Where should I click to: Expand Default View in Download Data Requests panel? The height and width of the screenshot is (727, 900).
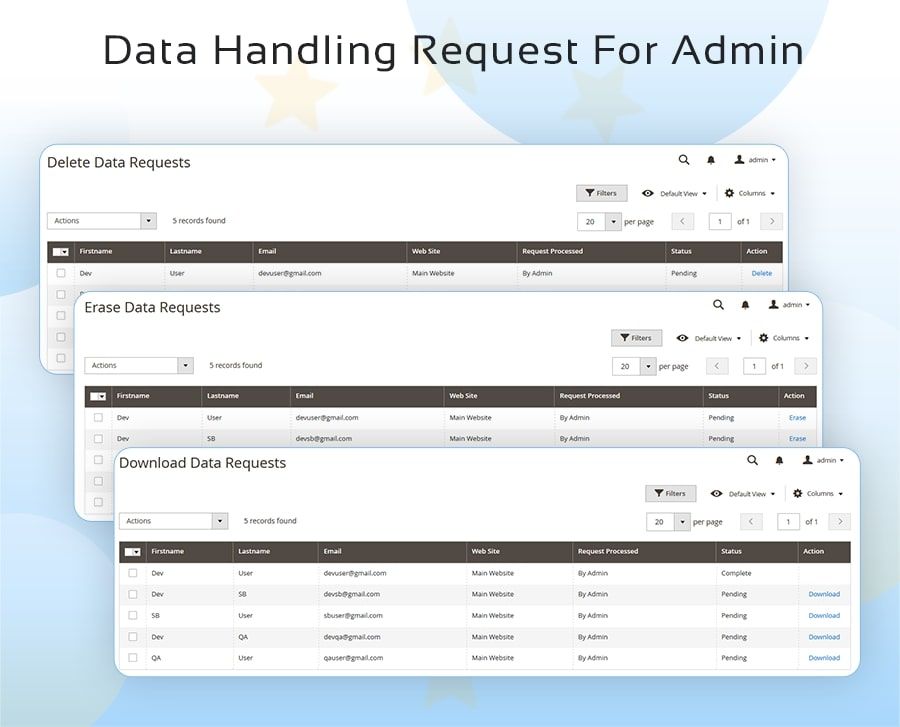(743, 493)
